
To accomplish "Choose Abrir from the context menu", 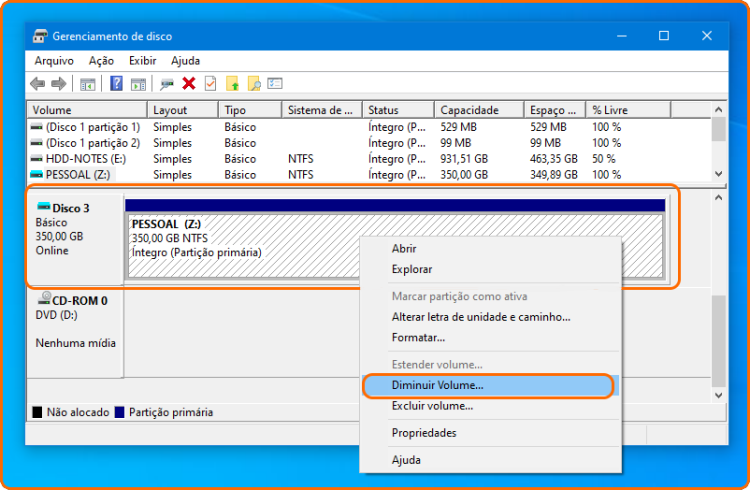I will coord(491,248).
